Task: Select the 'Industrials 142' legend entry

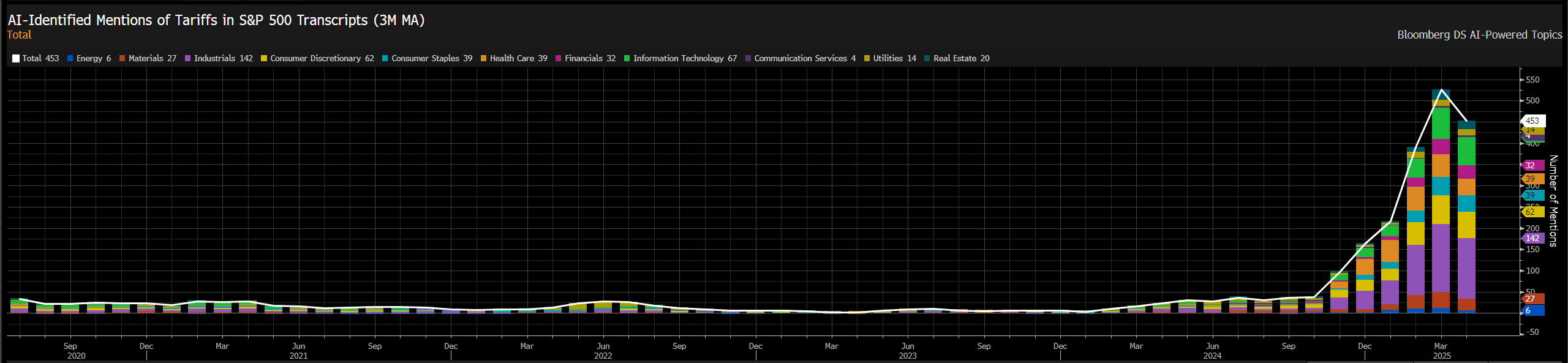Action: (224, 59)
